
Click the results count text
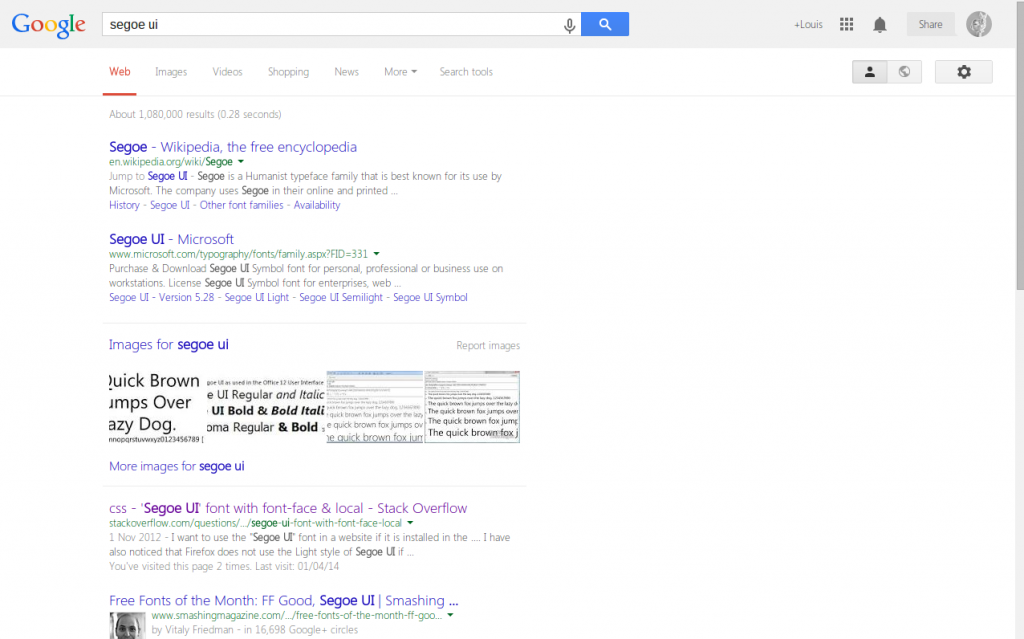[x=195, y=114]
